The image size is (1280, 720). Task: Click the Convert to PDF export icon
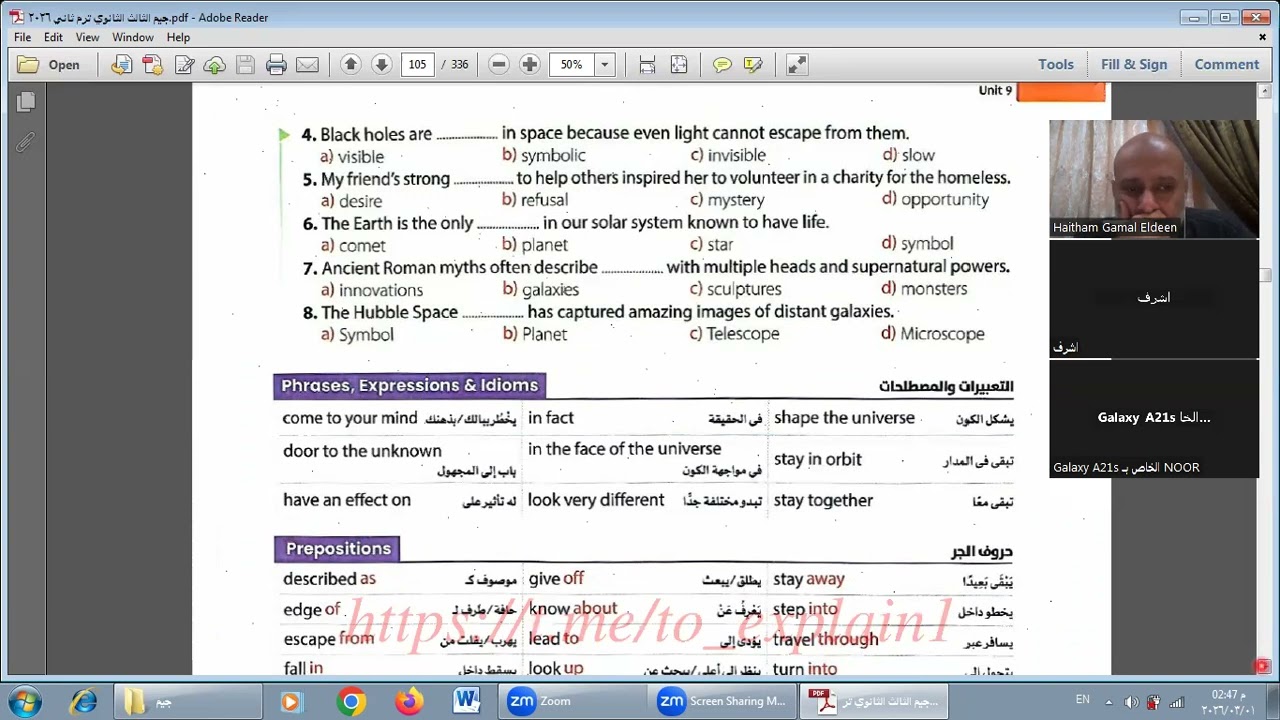coord(121,65)
